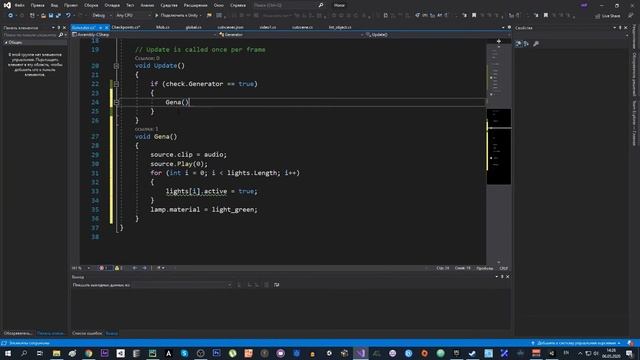Switch to the Обозреватель tab at bottom left

coord(18,333)
